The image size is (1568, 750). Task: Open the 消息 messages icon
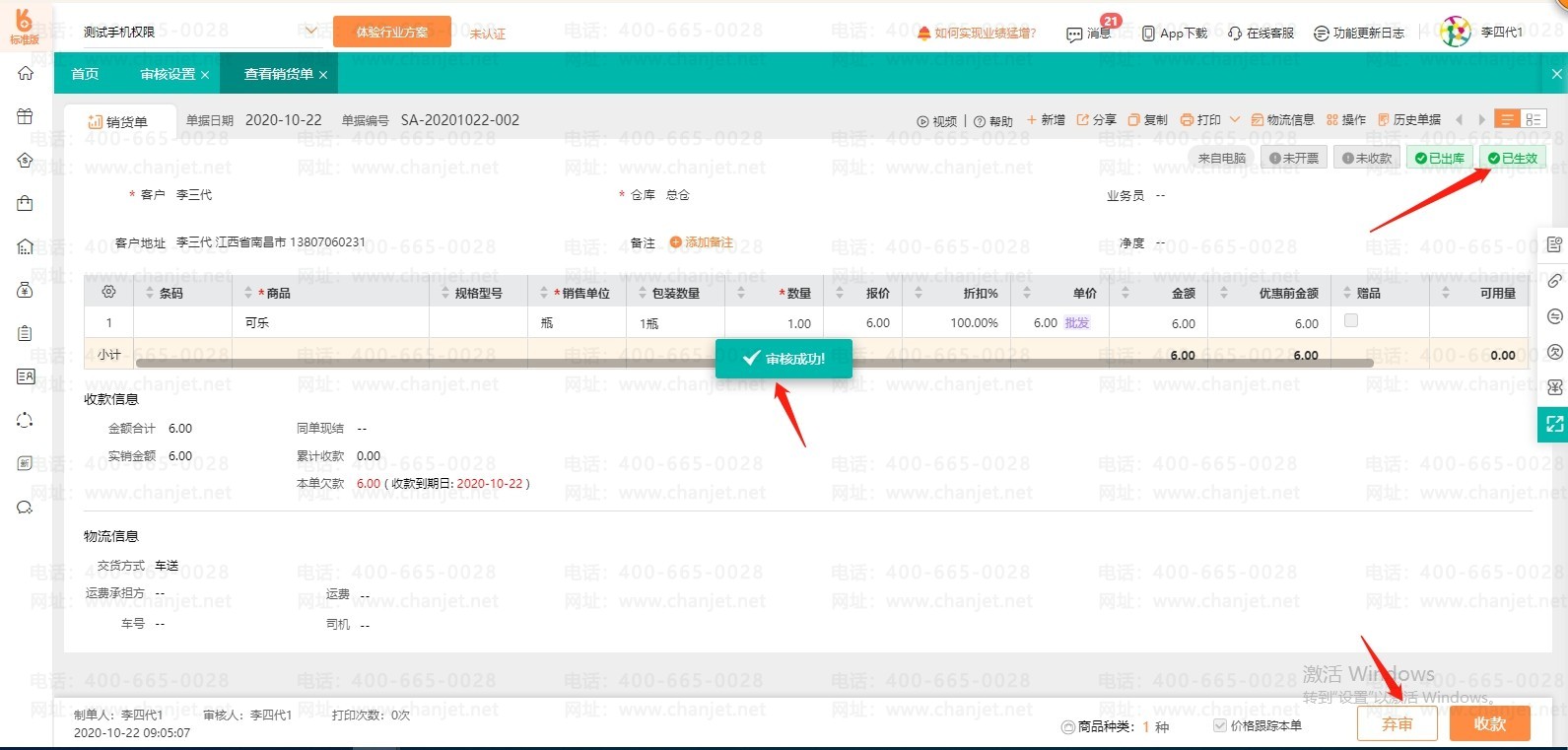pos(1089,33)
